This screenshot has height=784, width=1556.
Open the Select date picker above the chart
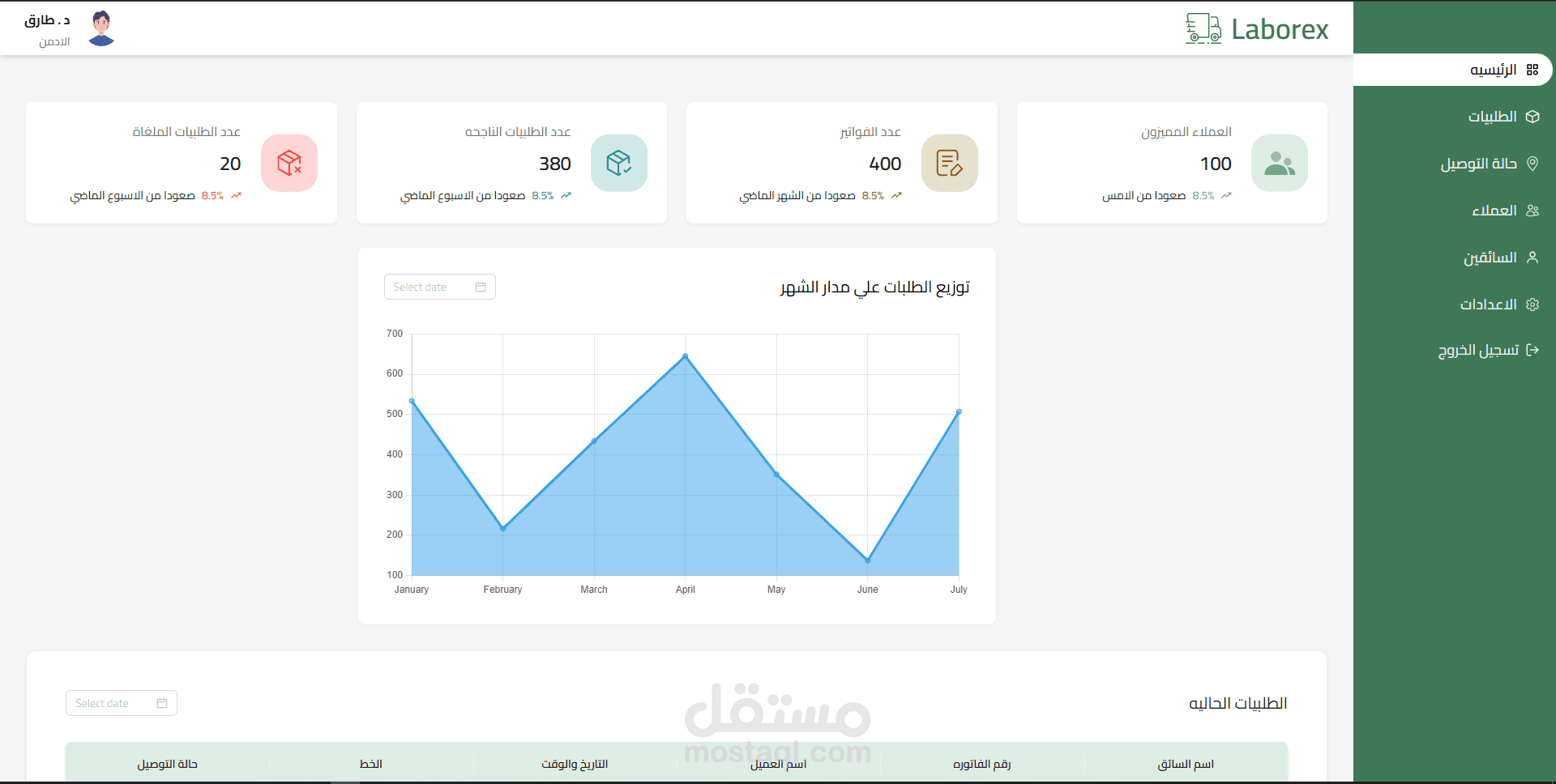coord(439,287)
